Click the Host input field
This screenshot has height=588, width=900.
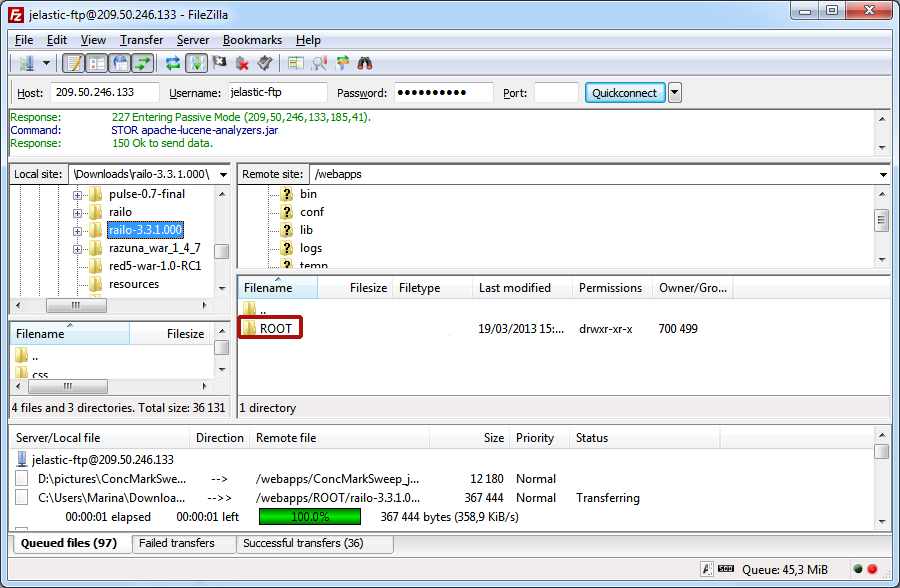pyautogui.click(x=104, y=92)
